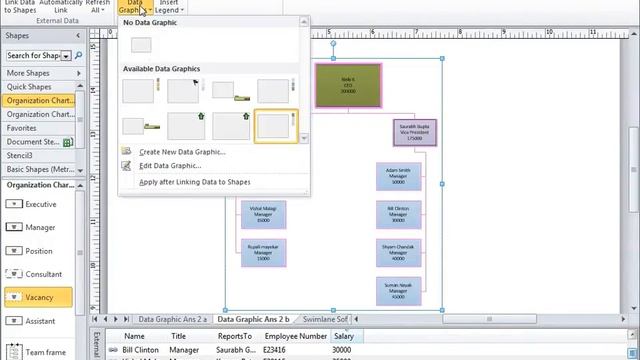The height and width of the screenshot is (360, 640).
Task: Go to last page tab arrow
Action: tap(126, 319)
